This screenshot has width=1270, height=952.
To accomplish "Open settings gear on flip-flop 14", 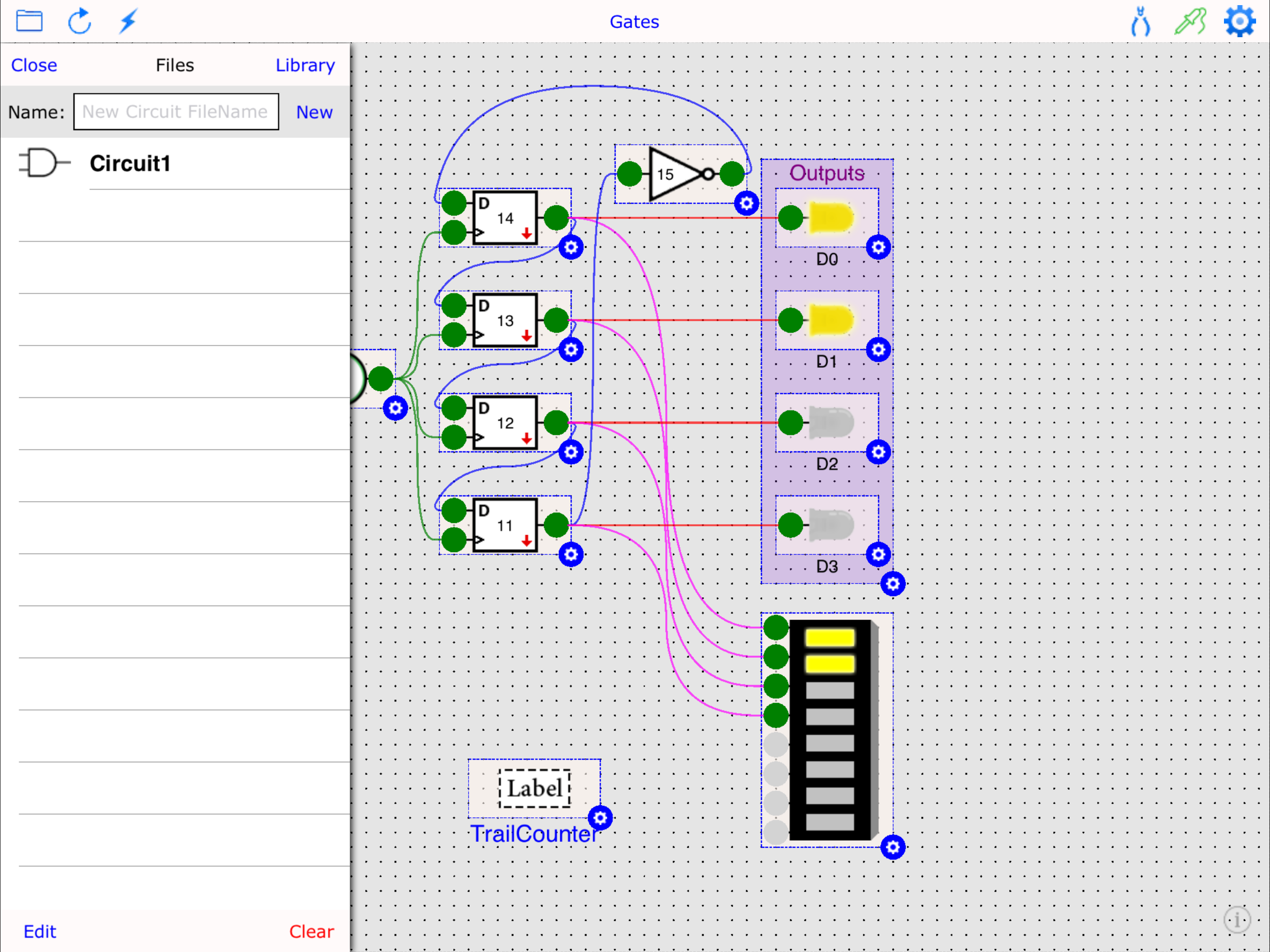I will tap(570, 247).
